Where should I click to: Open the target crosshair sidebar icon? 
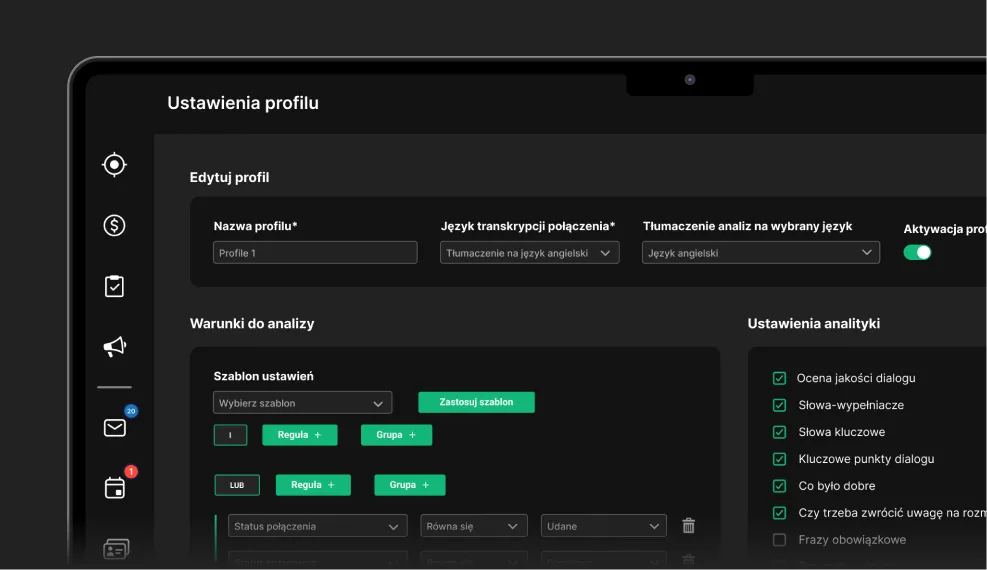coord(115,164)
